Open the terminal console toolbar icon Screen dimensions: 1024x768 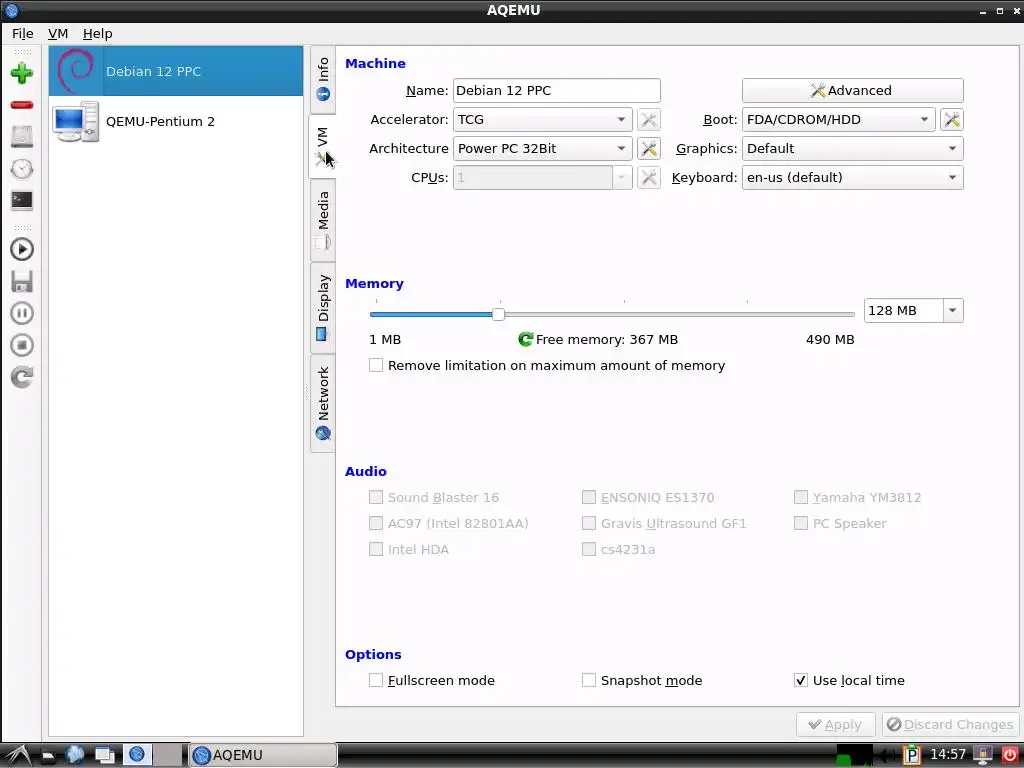22,200
